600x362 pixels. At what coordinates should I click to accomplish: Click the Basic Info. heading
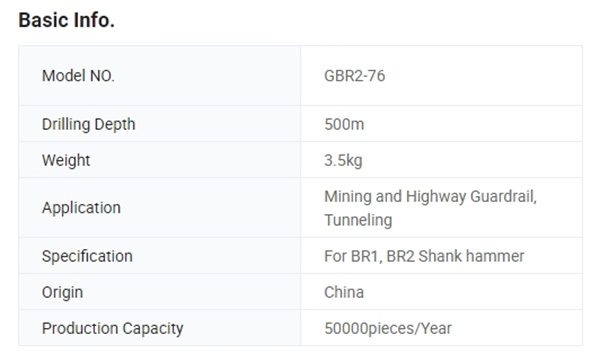[67, 20]
